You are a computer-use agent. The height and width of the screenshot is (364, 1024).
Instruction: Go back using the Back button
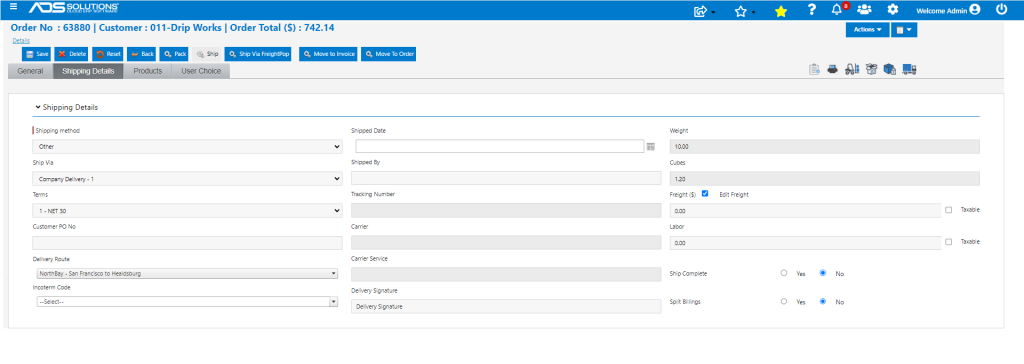(142, 54)
